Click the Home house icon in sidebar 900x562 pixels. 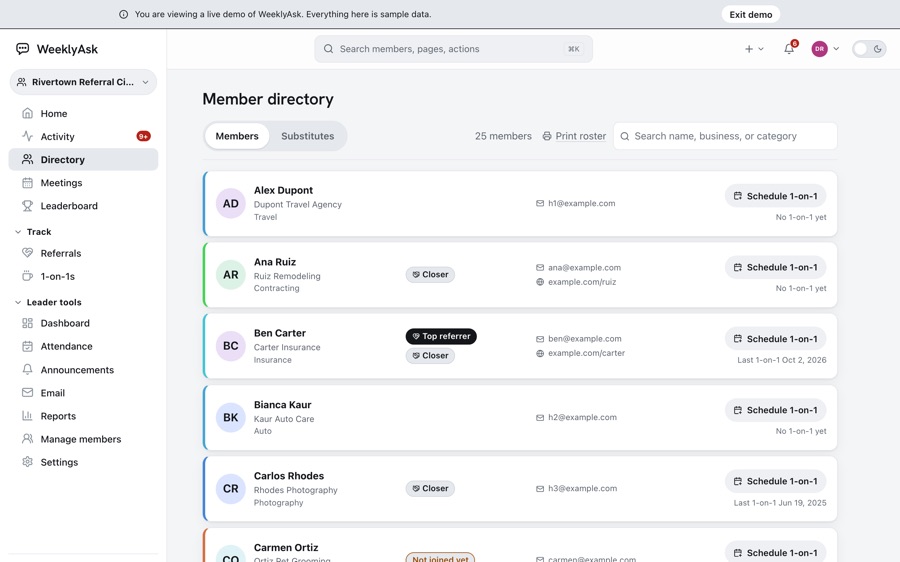pyautogui.click(x=27, y=113)
